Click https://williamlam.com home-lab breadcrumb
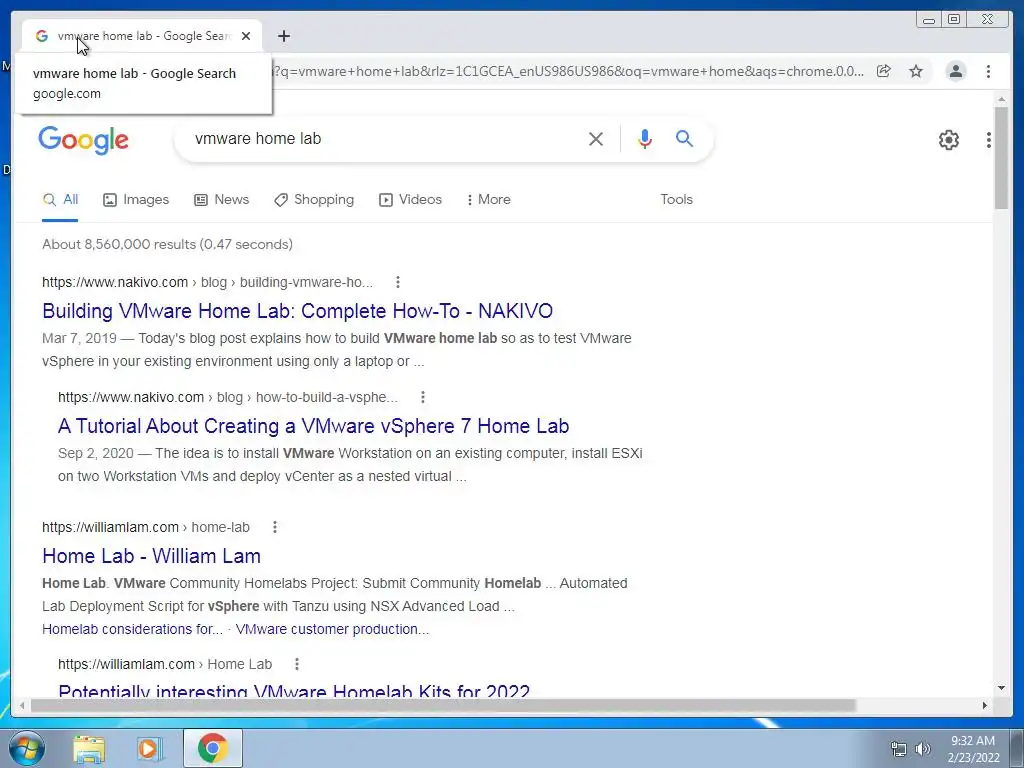The image size is (1024, 768). 146,527
